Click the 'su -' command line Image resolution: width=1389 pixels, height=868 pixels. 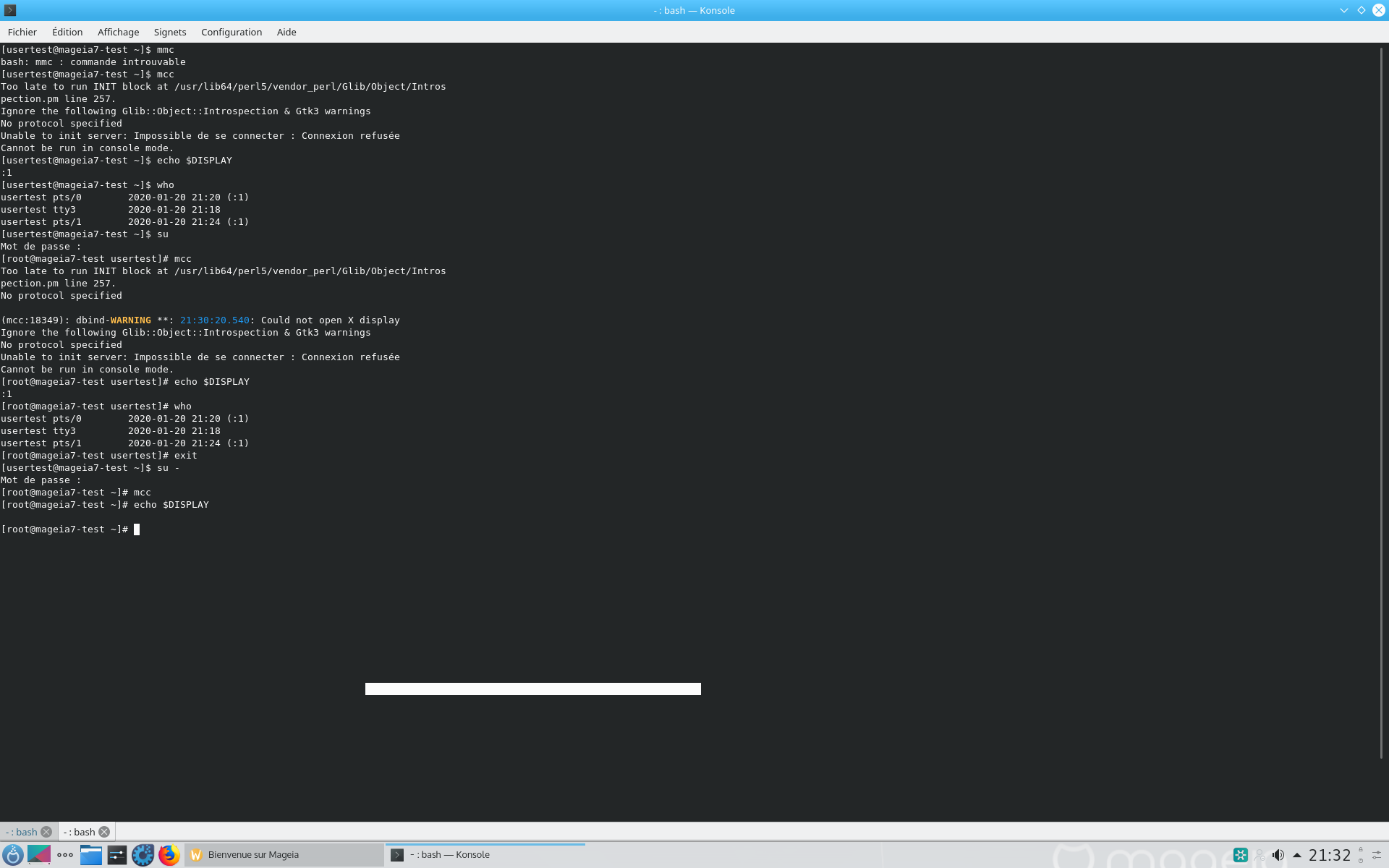pyautogui.click(x=90, y=468)
